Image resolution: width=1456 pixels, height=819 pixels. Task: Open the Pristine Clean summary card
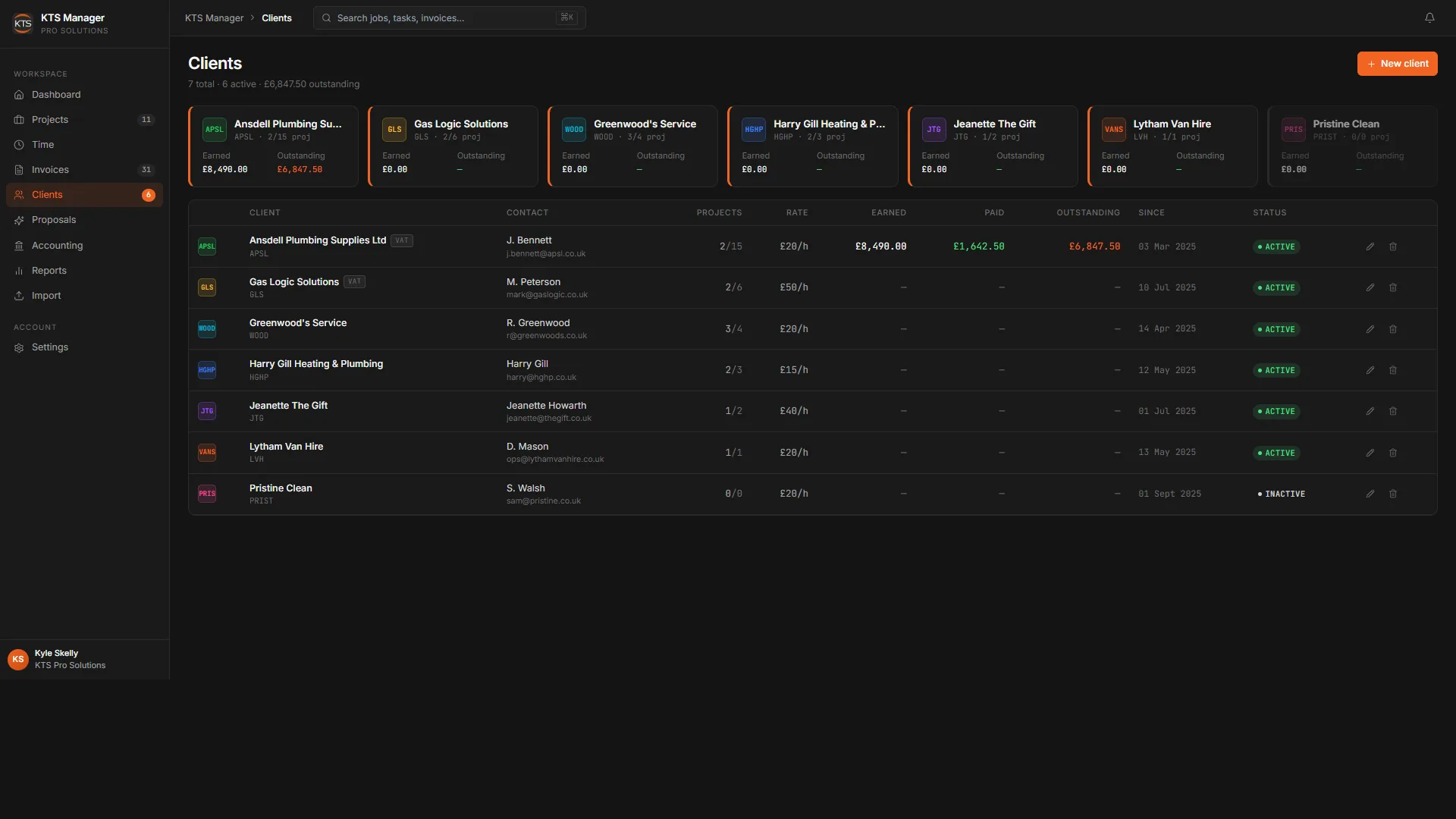click(1352, 146)
